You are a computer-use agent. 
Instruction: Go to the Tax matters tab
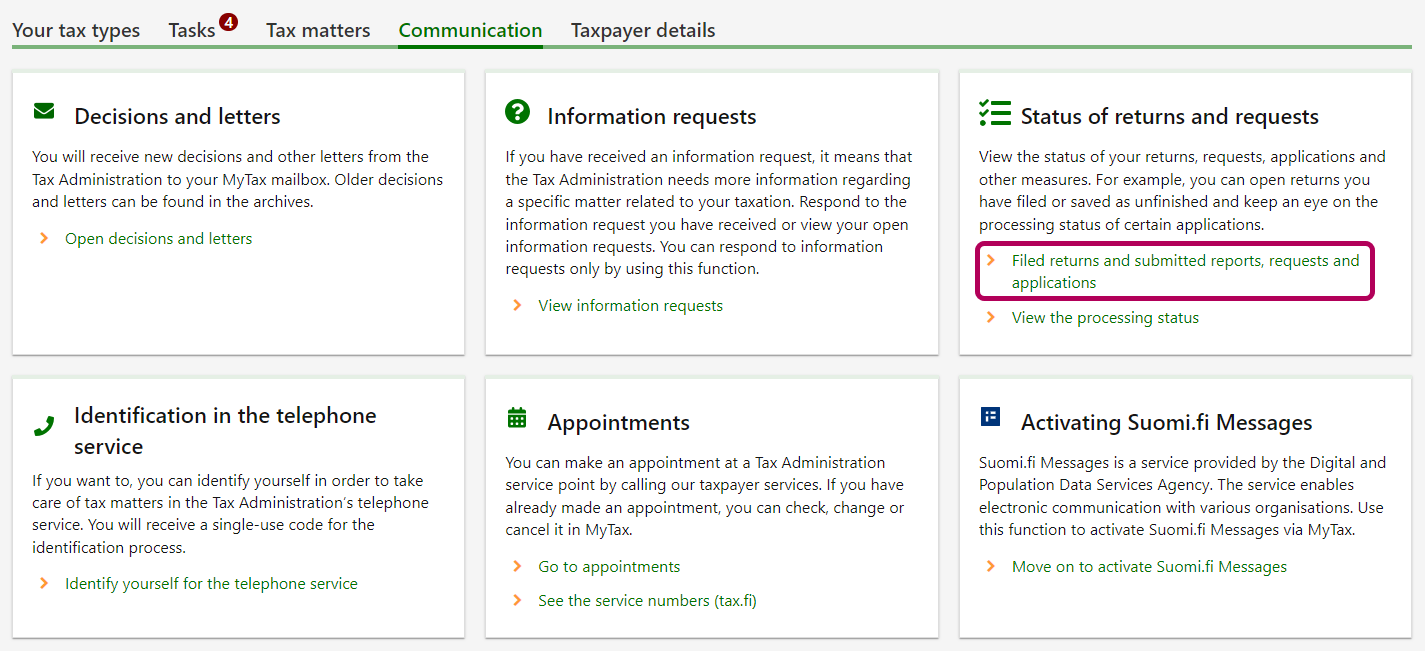(x=318, y=30)
